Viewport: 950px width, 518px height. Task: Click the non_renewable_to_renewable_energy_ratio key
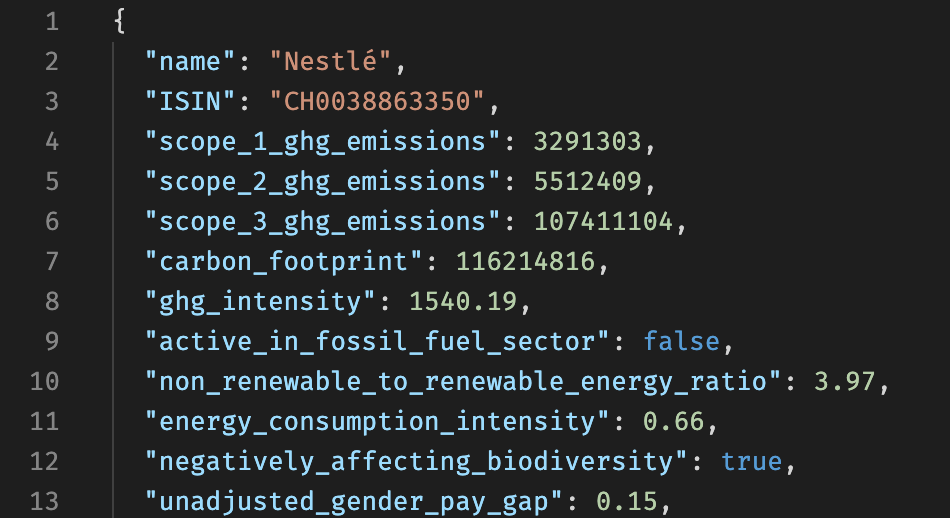point(462,382)
